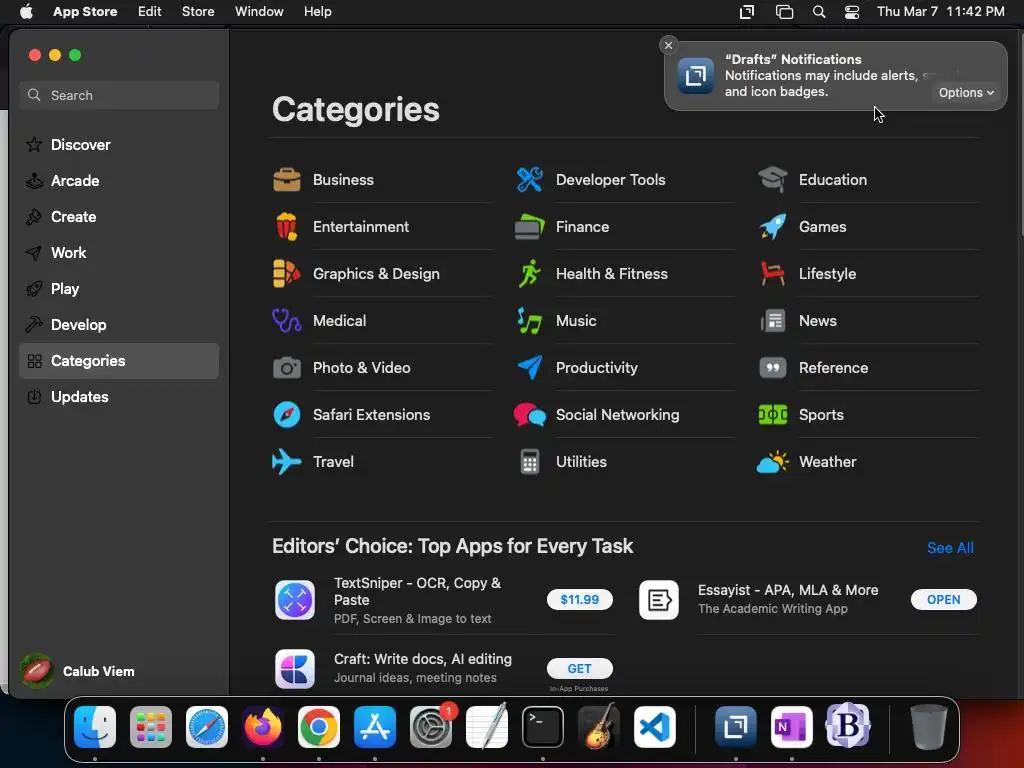
Task: Click the Reference quote icon
Action: (x=773, y=368)
